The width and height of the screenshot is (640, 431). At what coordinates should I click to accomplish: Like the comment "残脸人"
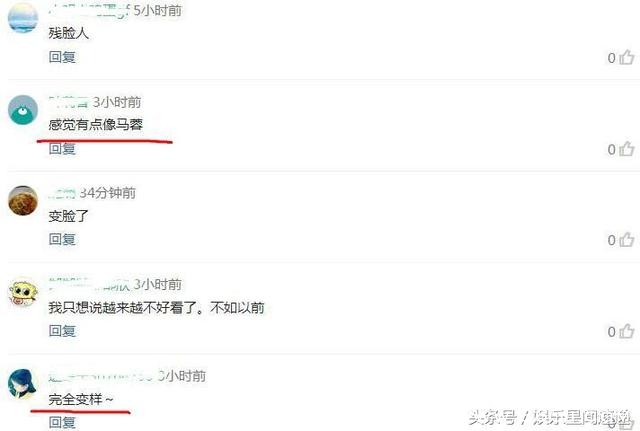(627, 58)
